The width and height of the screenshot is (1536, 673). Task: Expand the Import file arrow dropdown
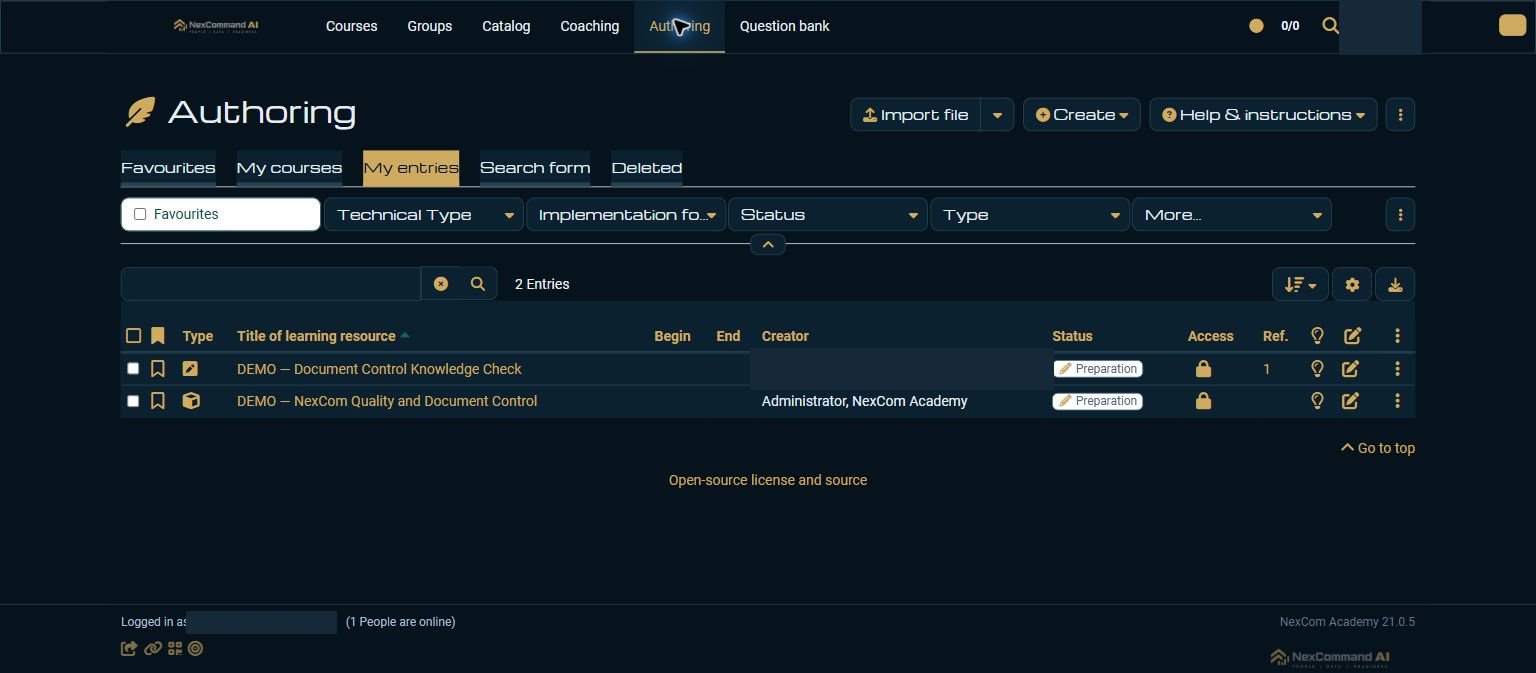coord(997,115)
